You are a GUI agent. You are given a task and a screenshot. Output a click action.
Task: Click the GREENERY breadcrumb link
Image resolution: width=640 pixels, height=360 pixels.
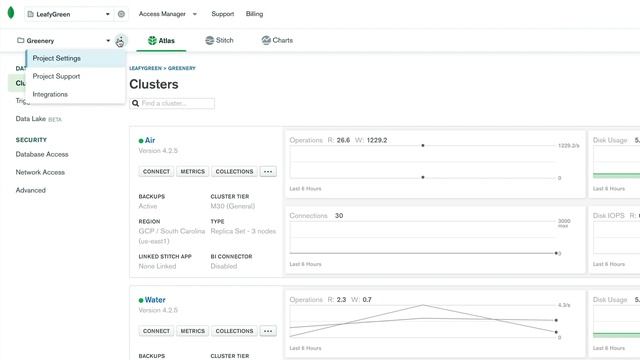coord(182,68)
